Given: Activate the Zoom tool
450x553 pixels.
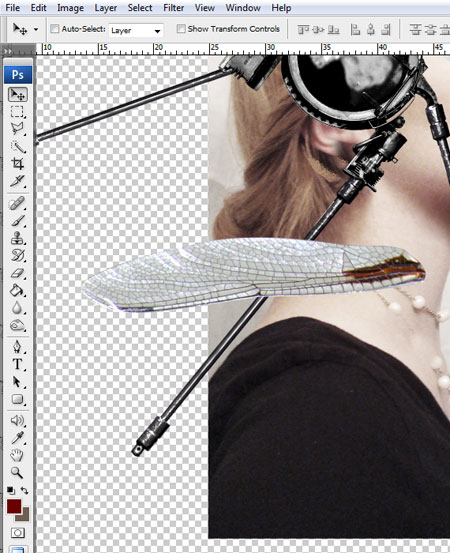Looking at the screenshot, I should 17,473.
